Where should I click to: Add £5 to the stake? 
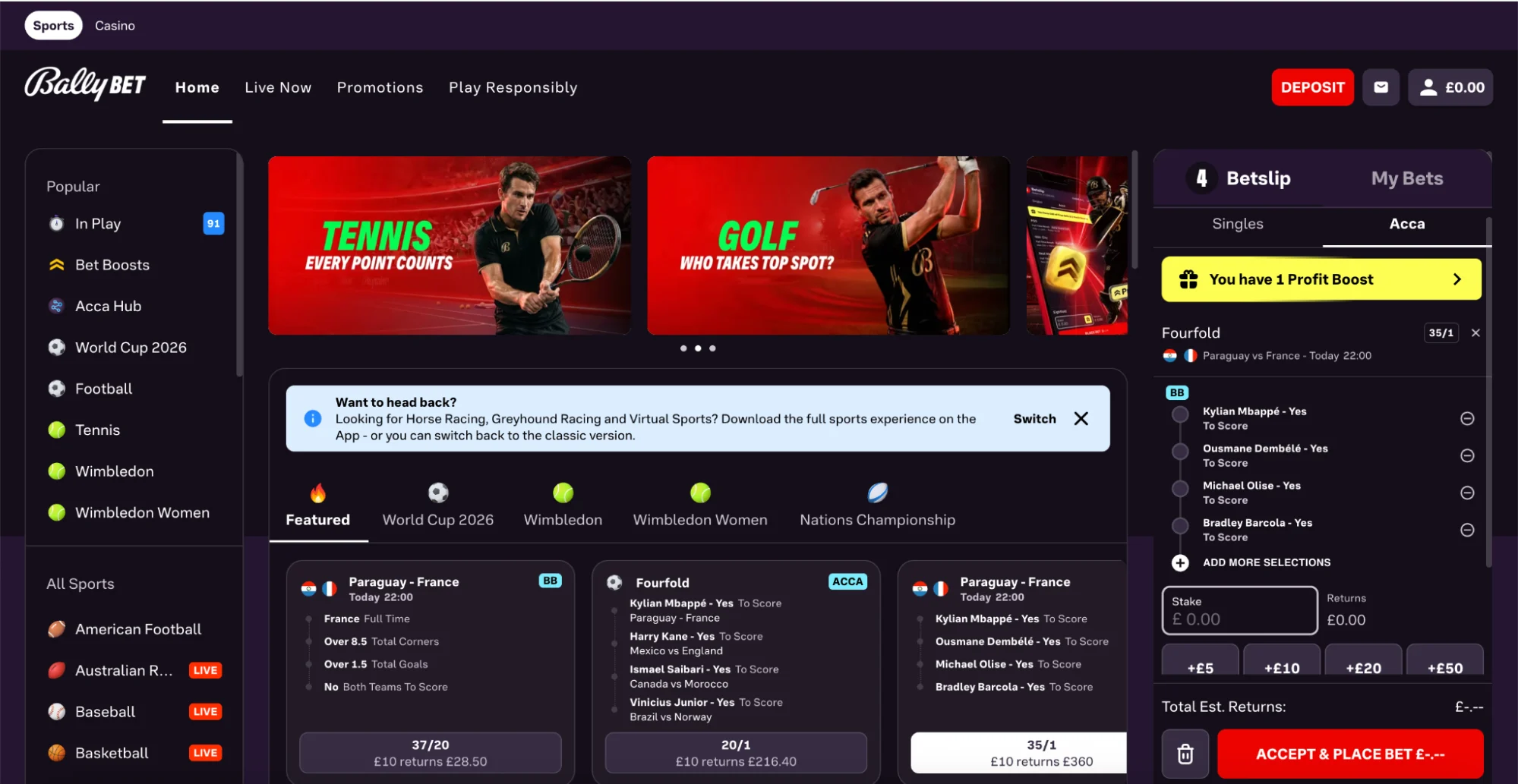[1200, 661]
